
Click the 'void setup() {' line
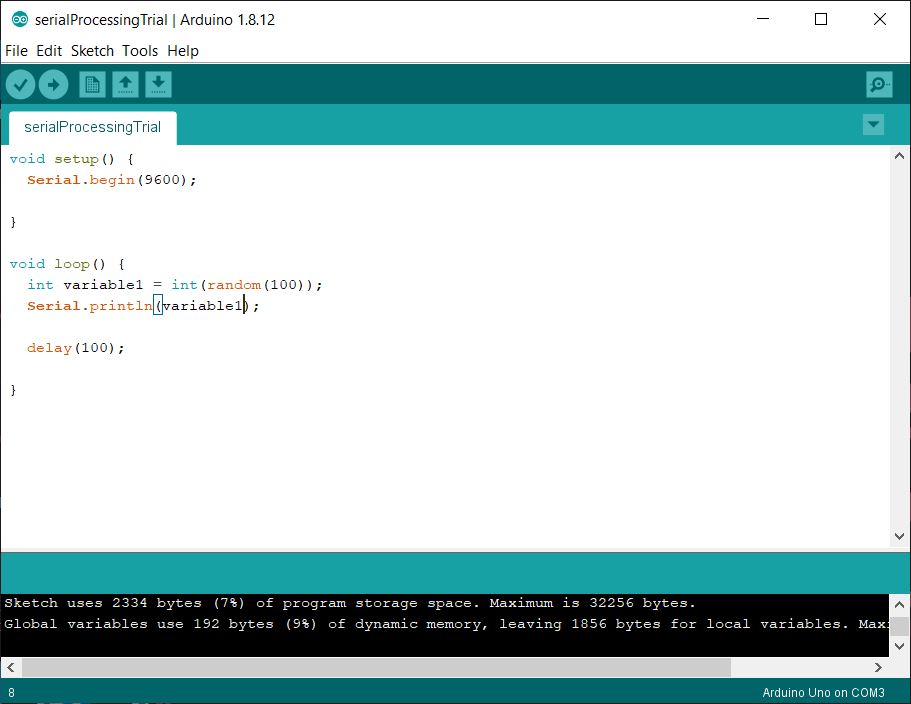click(71, 159)
